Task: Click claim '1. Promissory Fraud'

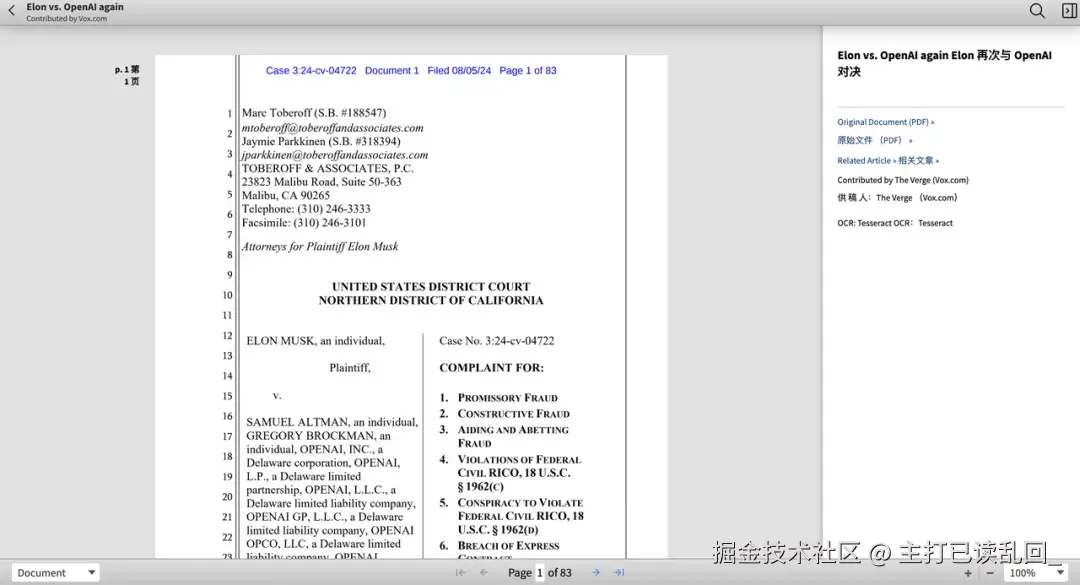Action: point(499,398)
